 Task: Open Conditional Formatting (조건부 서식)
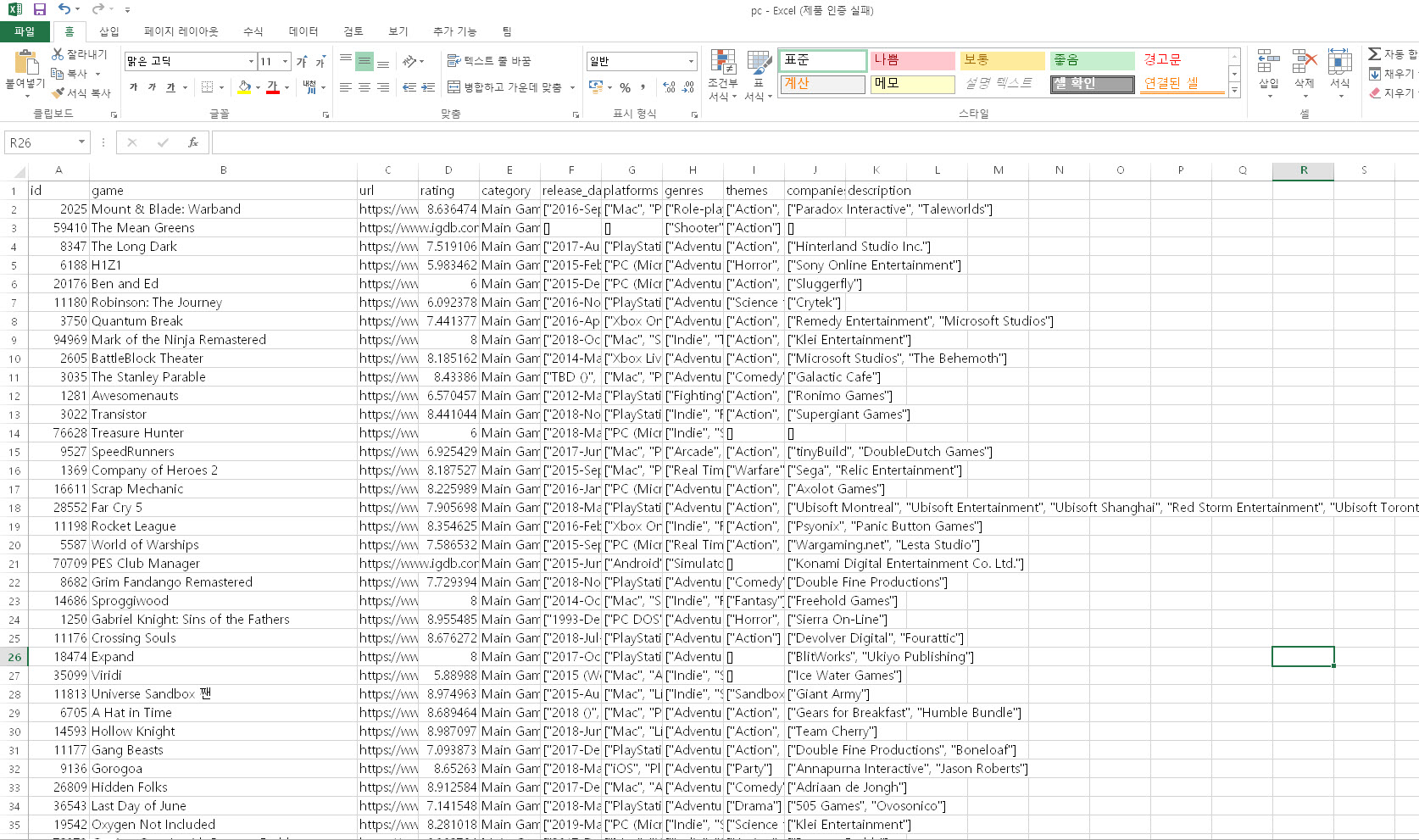[x=723, y=75]
